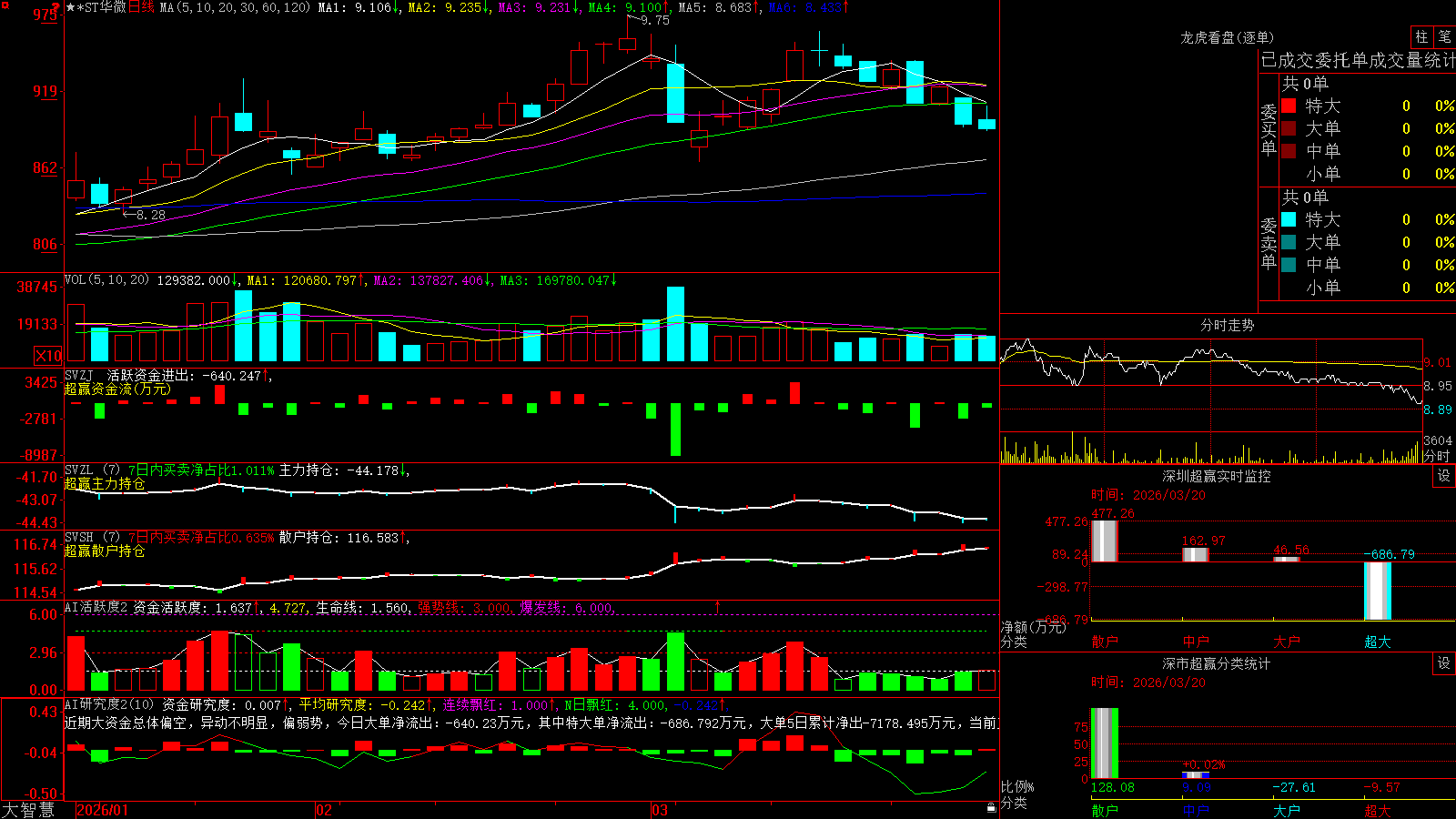Click 小单 row in the 委卖单 section
The image size is (1456, 819).
point(1368,288)
